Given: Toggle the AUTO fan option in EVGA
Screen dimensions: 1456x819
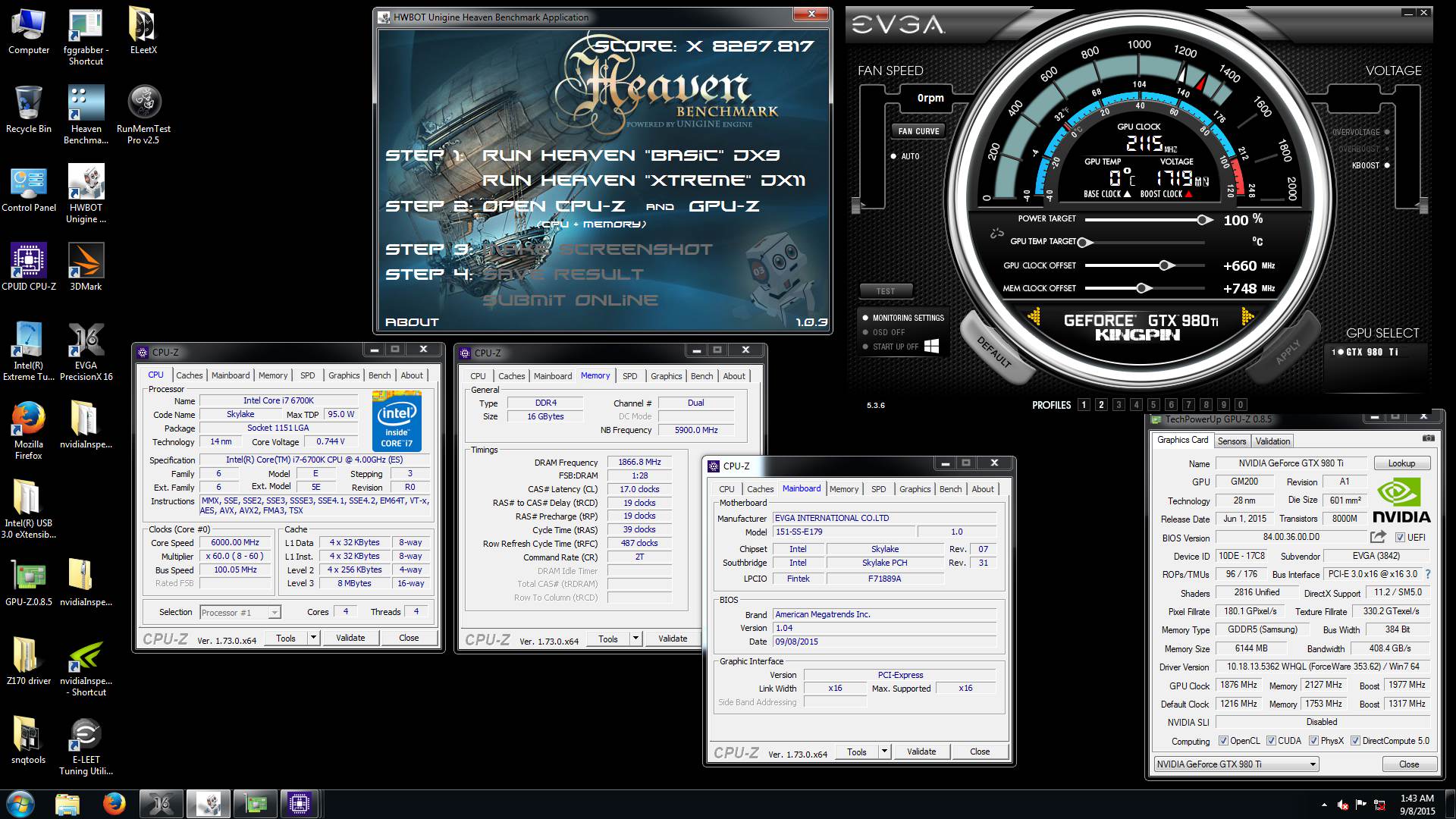Looking at the screenshot, I should (x=905, y=156).
